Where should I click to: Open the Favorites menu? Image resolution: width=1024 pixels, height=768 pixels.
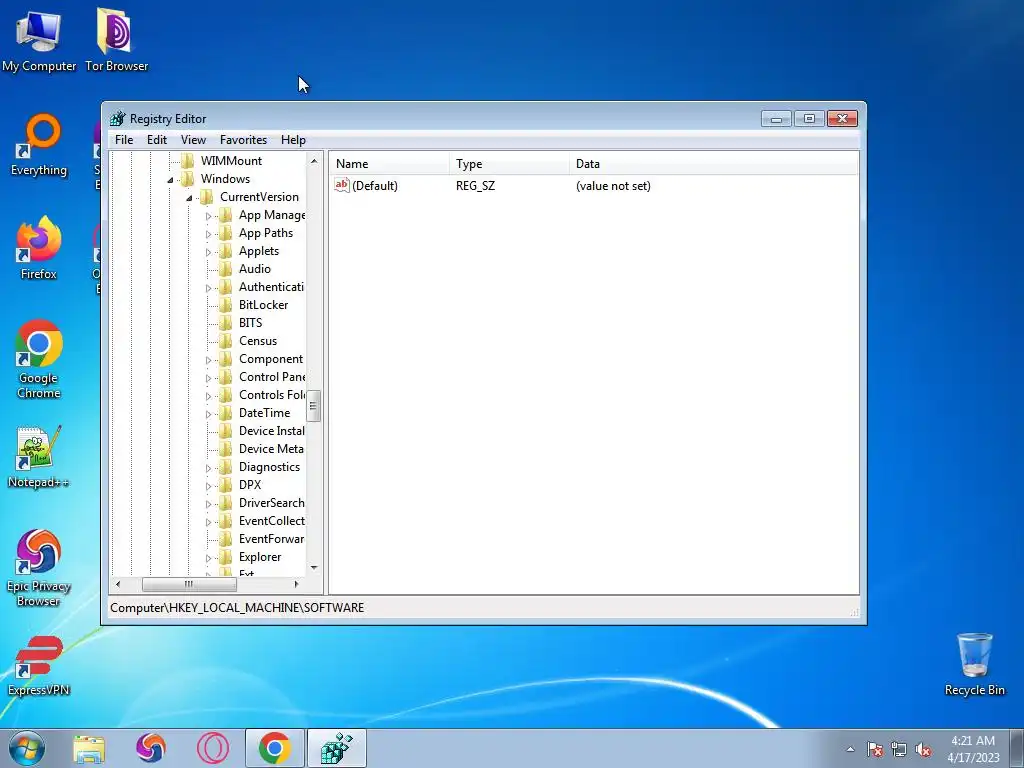(244, 140)
